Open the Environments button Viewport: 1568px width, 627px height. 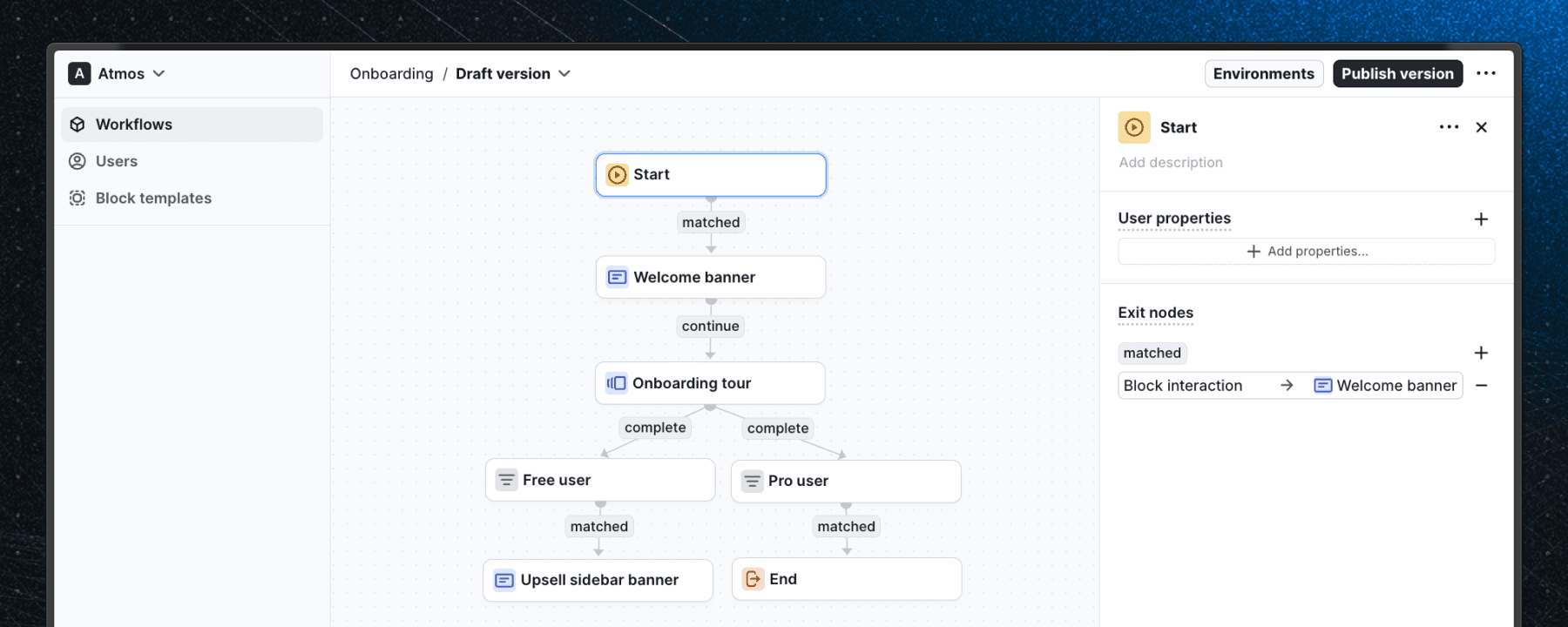pyautogui.click(x=1263, y=74)
